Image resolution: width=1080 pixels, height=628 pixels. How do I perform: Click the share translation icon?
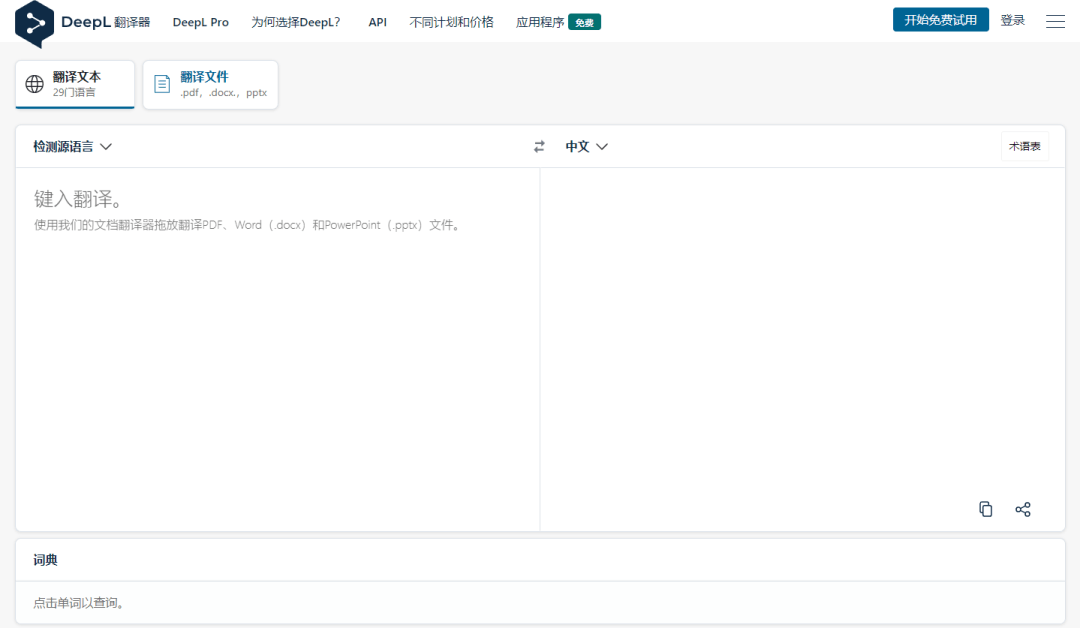pos(1022,509)
